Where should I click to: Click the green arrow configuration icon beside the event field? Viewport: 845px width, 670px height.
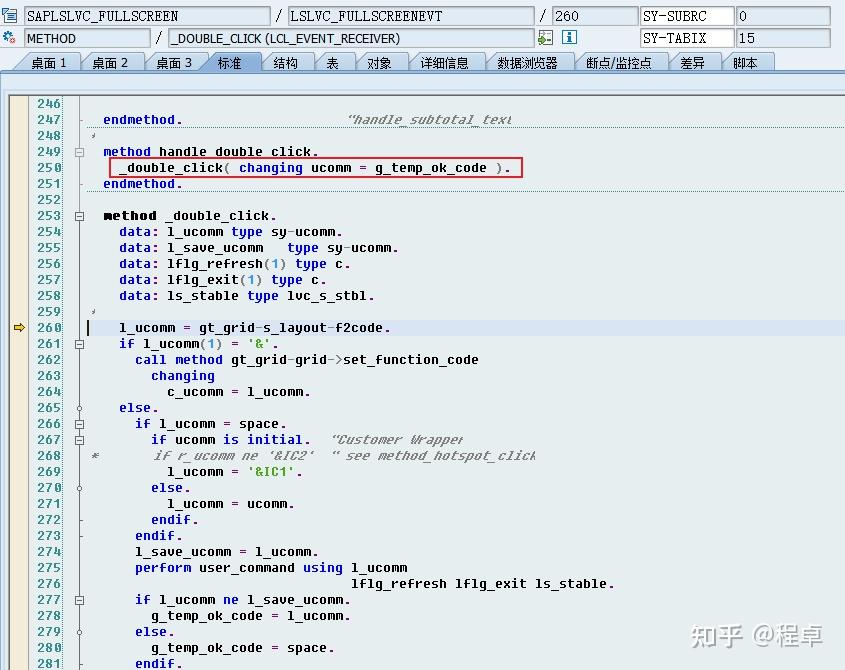click(545, 37)
